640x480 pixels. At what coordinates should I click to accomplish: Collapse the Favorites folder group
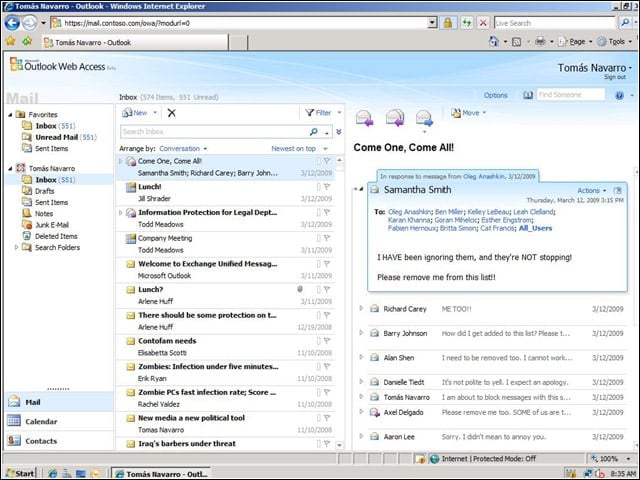click(10, 115)
